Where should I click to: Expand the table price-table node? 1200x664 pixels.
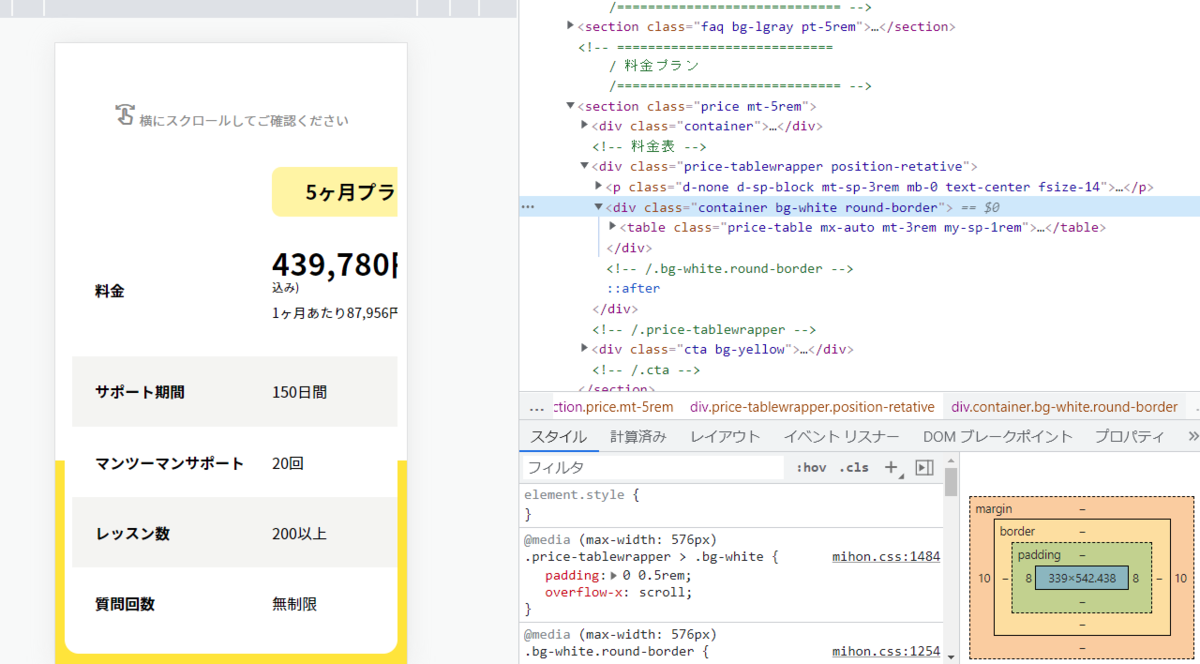613,227
